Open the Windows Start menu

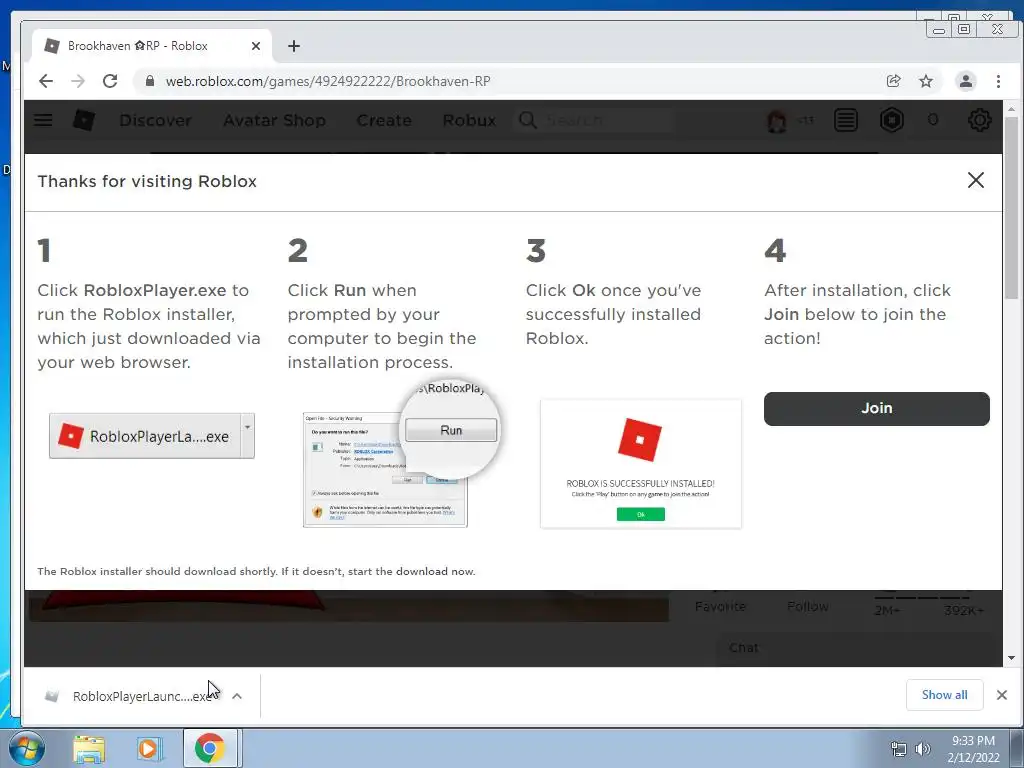point(26,748)
